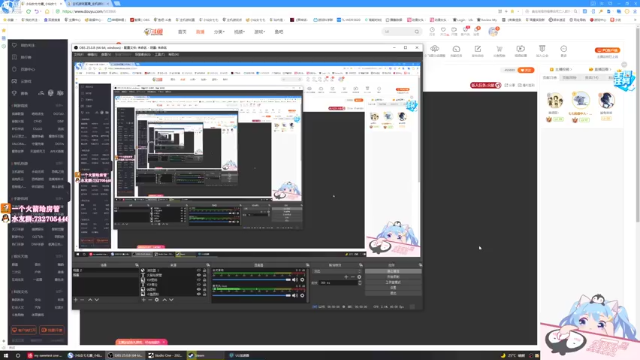The image size is (640, 360).
Task: Toggle lock on the first source
Action: click(x=204, y=271)
